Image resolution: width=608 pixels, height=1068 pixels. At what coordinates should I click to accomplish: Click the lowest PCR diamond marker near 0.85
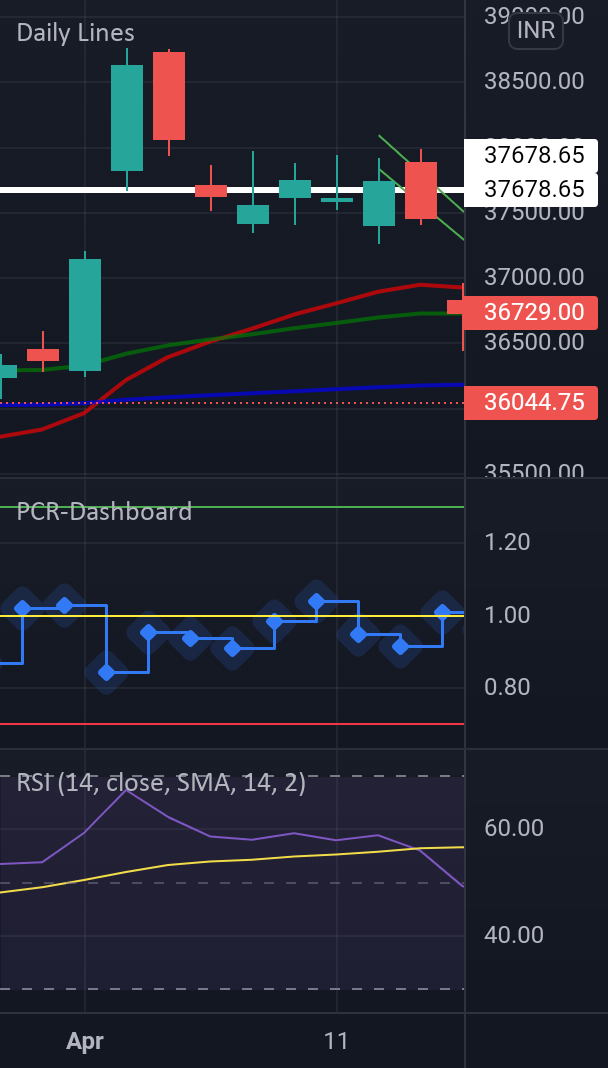click(x=106, y=672)
